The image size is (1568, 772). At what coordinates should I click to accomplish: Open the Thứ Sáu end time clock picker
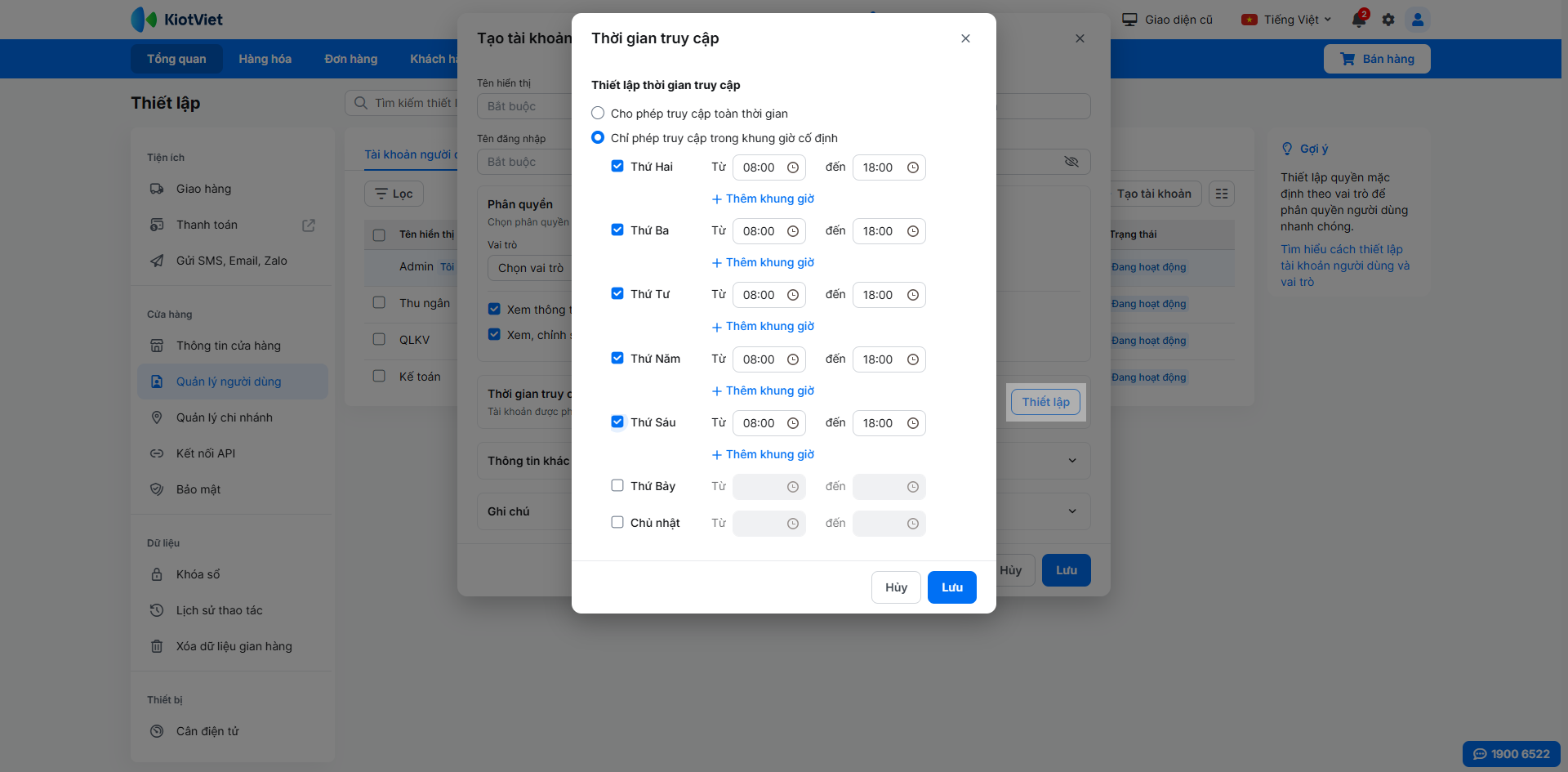[x=913, y=423]
